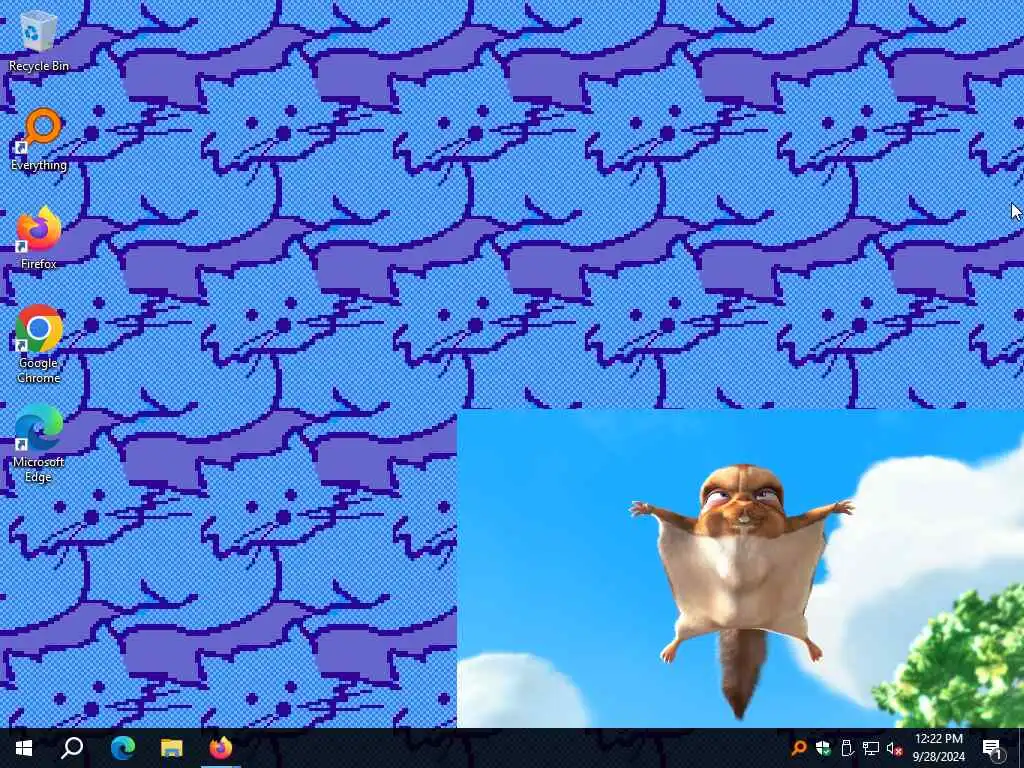Screen dimensions: 1024x768
Task: Open Windows Security shield in tray
Action: click(x=823, y=748)
